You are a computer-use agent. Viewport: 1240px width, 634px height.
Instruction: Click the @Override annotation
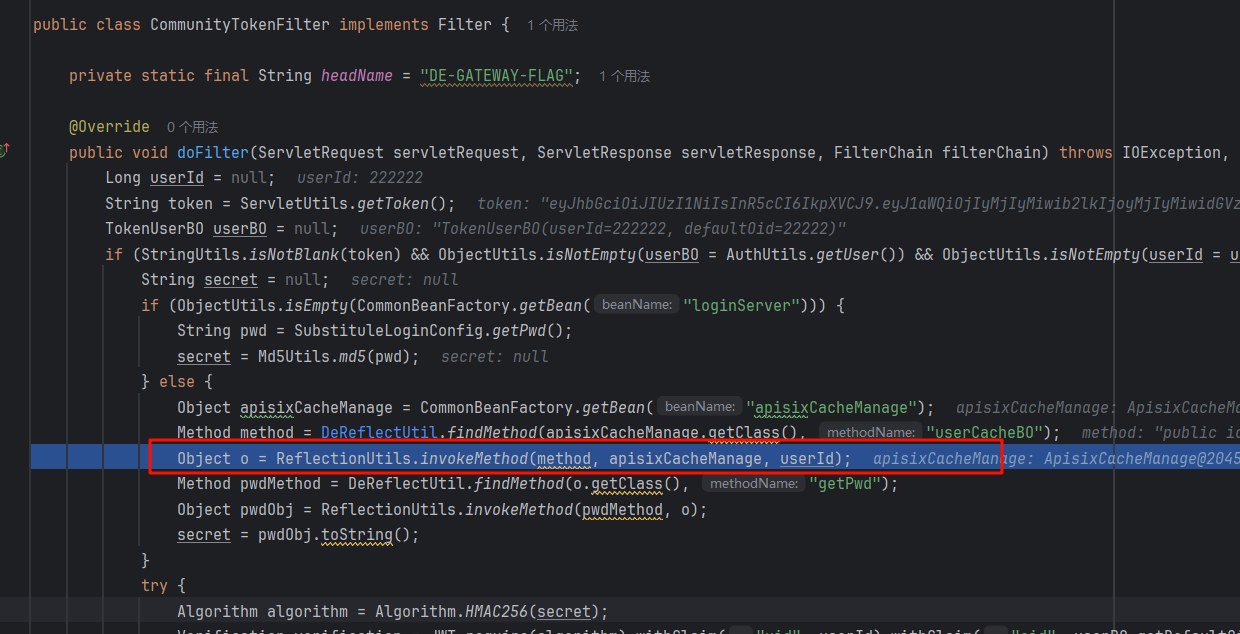109,127
